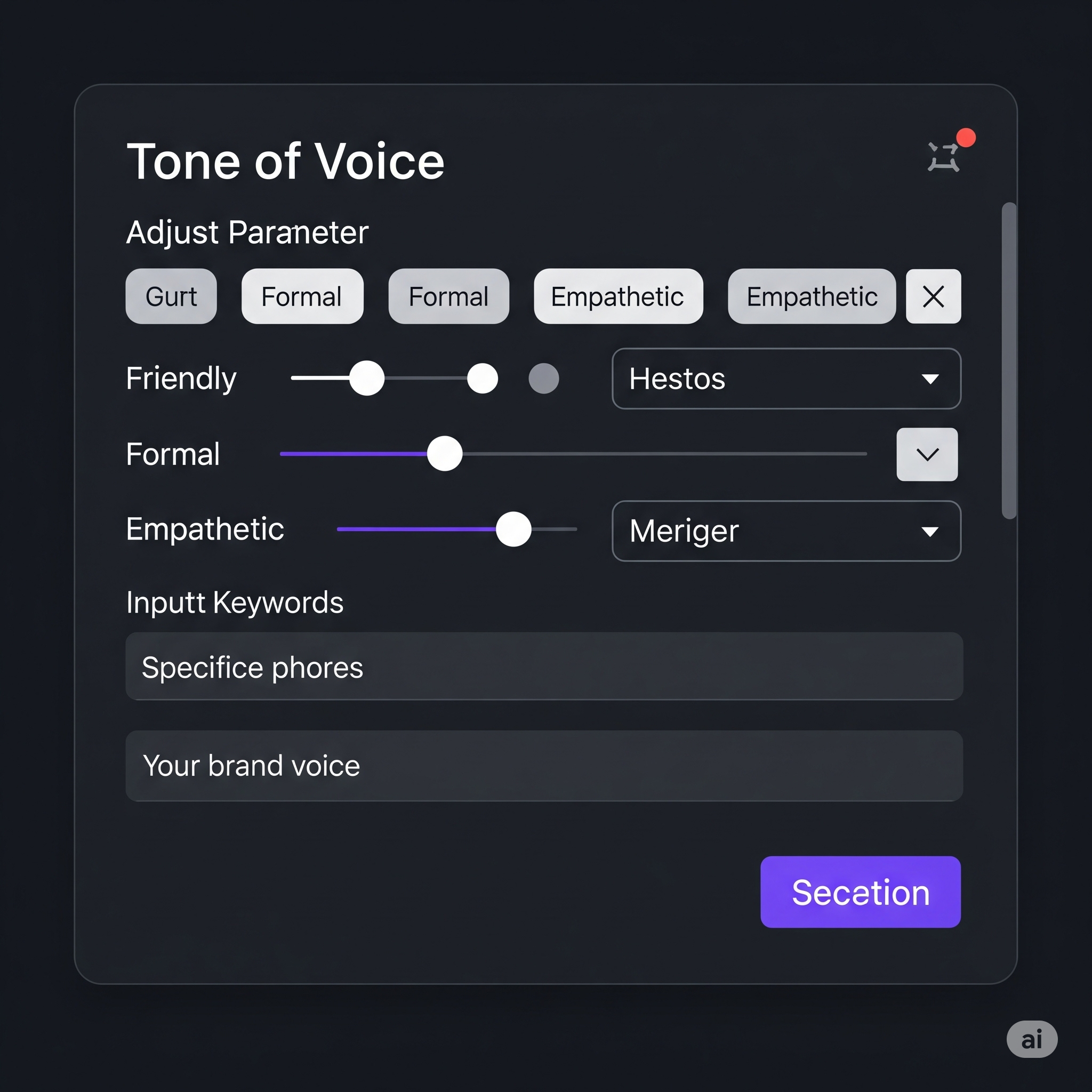Click the Formal slider handle

tap(444, 453)
